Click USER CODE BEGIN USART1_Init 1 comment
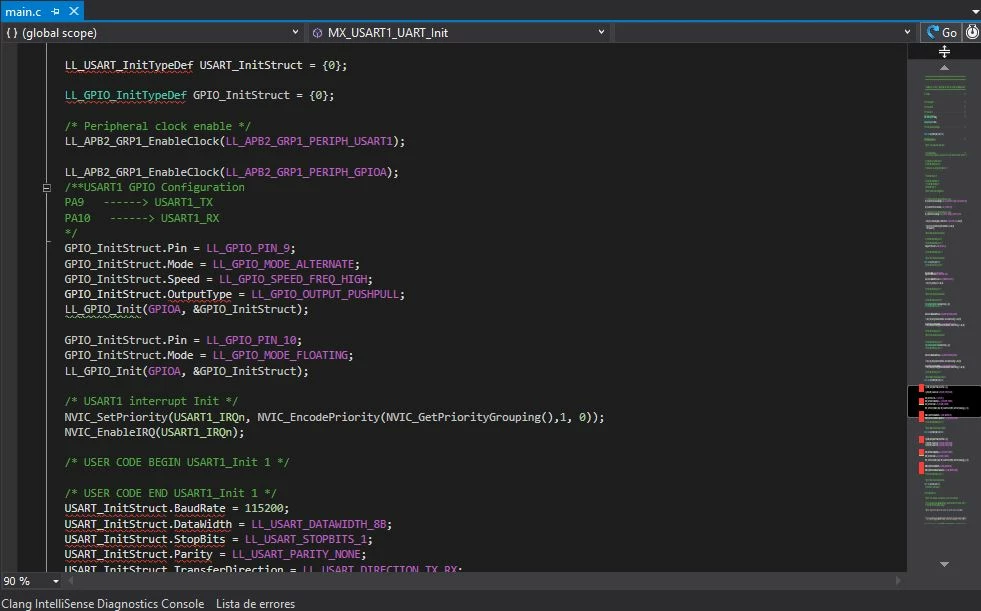This screenshot has width=981, height=611. 177,462
